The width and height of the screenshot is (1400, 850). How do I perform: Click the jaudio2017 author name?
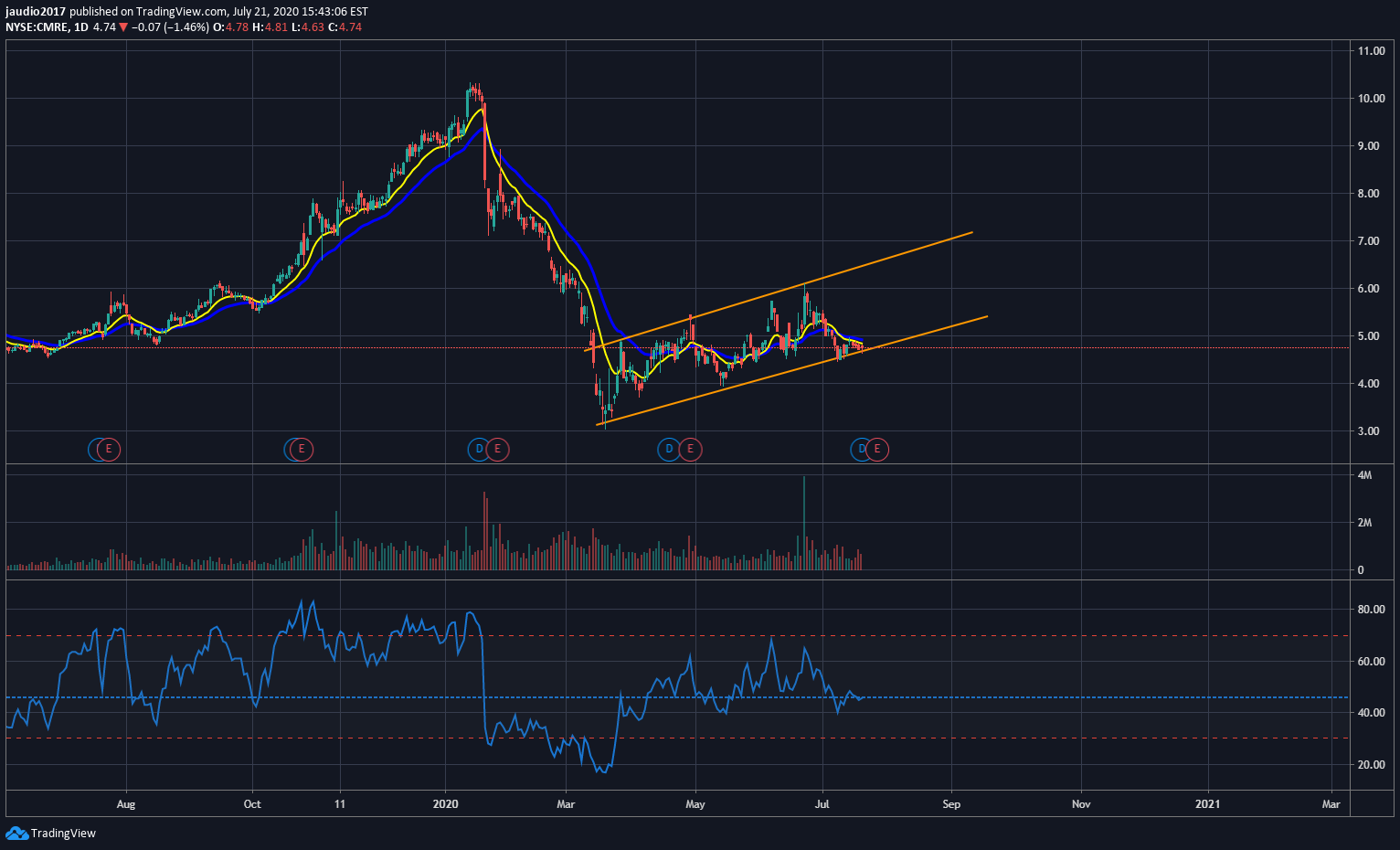coord(36,12)
